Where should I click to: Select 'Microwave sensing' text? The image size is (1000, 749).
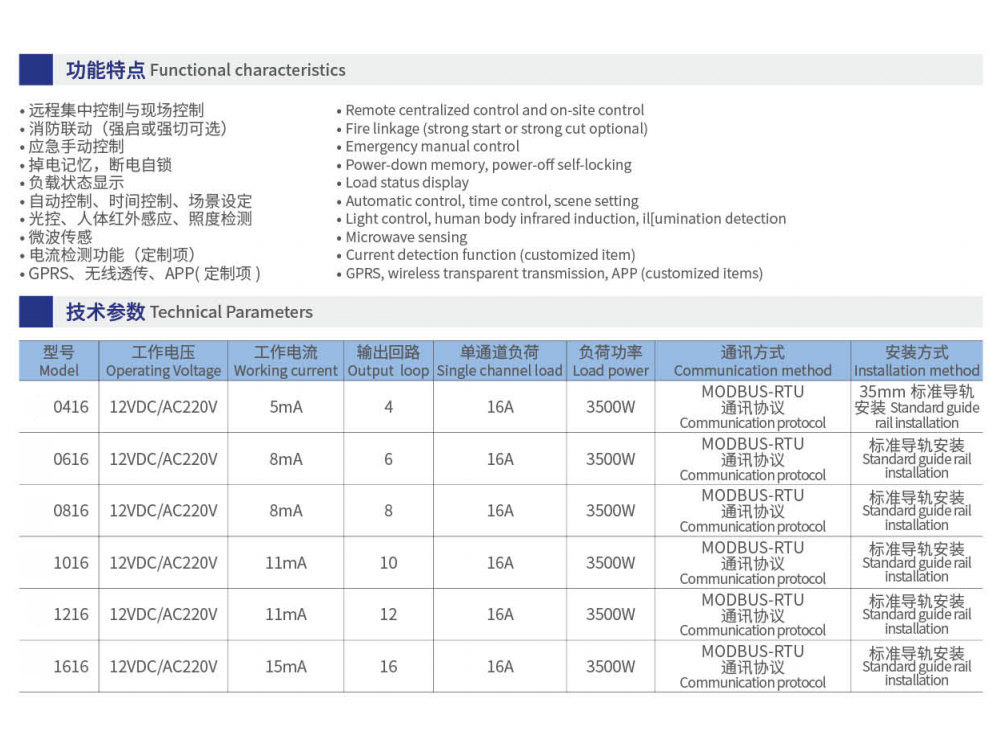click(406, 237)
